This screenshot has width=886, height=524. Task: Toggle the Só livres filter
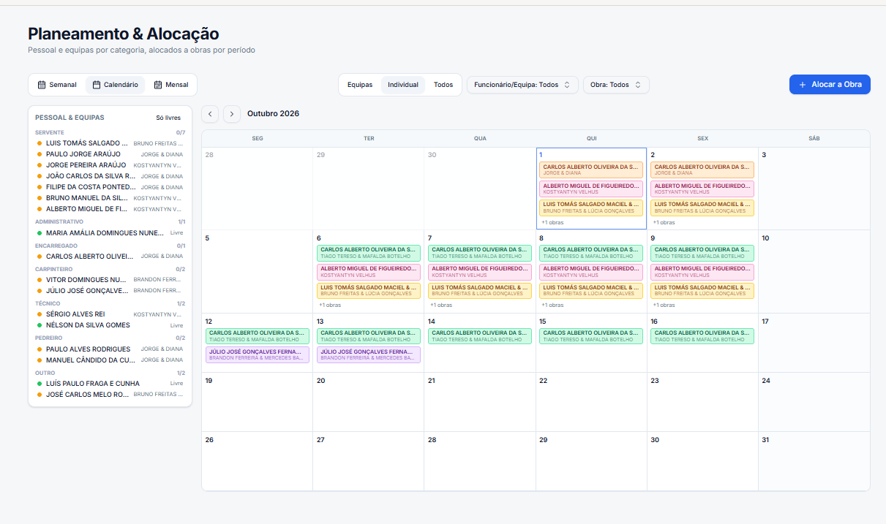(x=168, y=118)
